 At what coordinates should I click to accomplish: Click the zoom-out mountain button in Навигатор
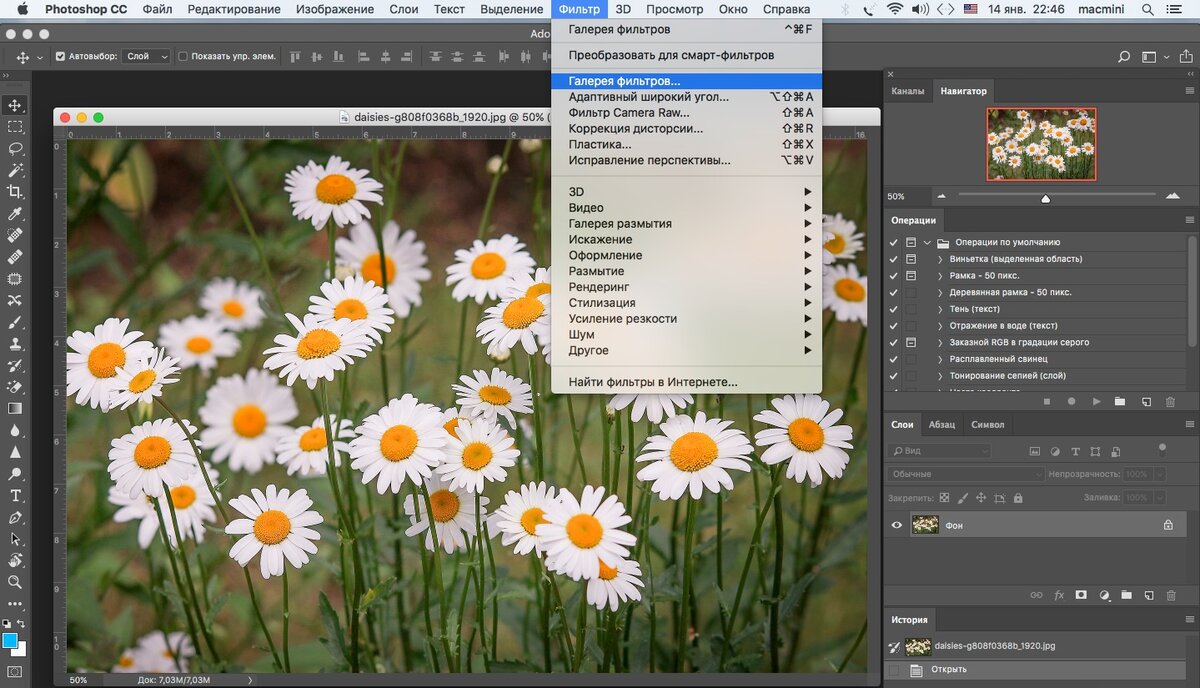pyautogui.click(x=941, y=196)
